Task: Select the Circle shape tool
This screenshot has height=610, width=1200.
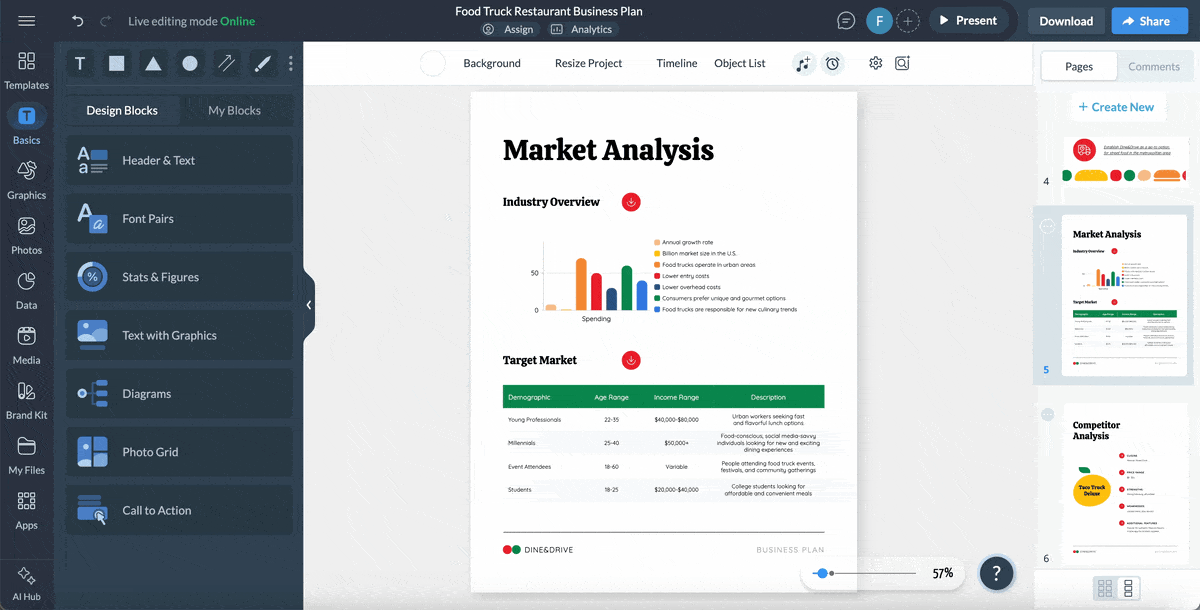Action: tap(189, 63)
